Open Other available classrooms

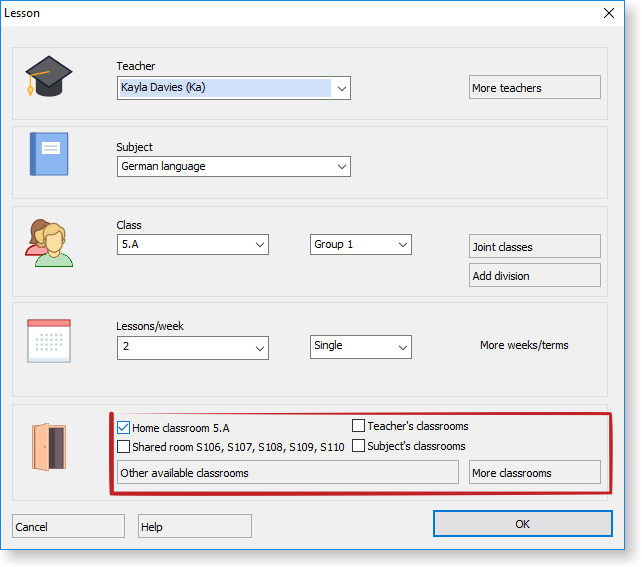point(287,473)
